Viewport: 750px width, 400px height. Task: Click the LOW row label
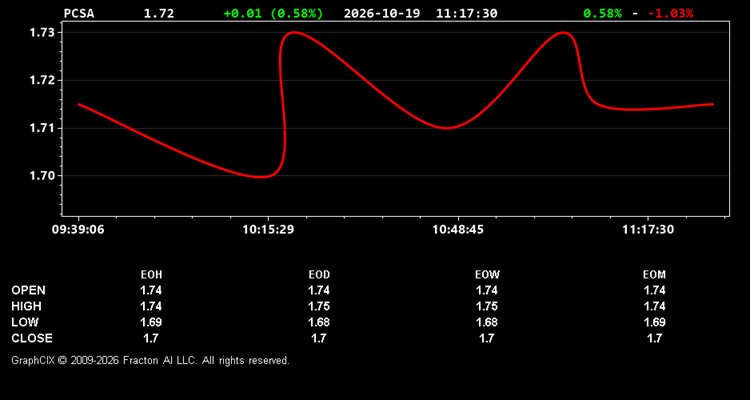coord(25,322)
